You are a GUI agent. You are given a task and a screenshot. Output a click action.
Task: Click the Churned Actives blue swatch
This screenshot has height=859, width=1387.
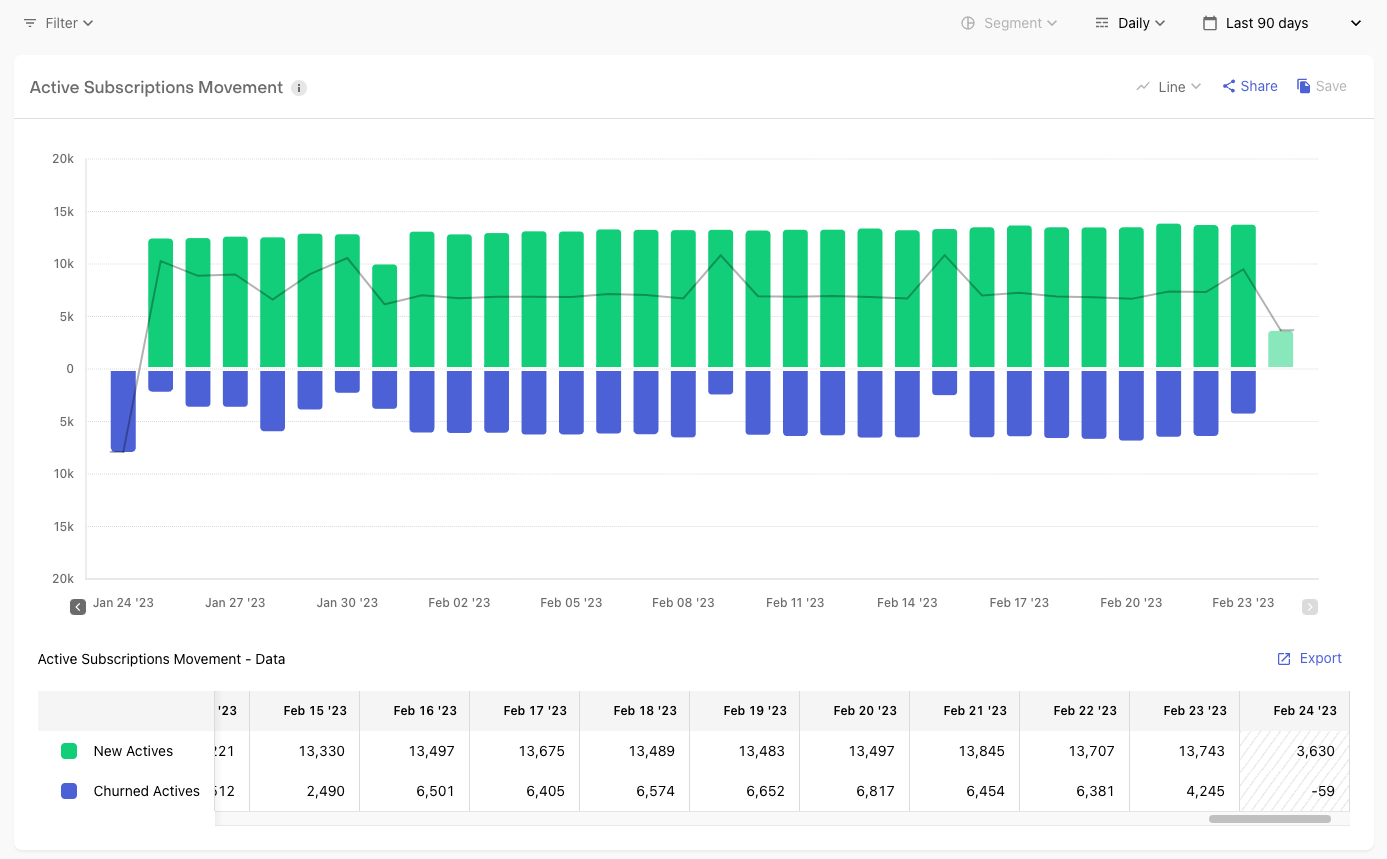(69, 791)
